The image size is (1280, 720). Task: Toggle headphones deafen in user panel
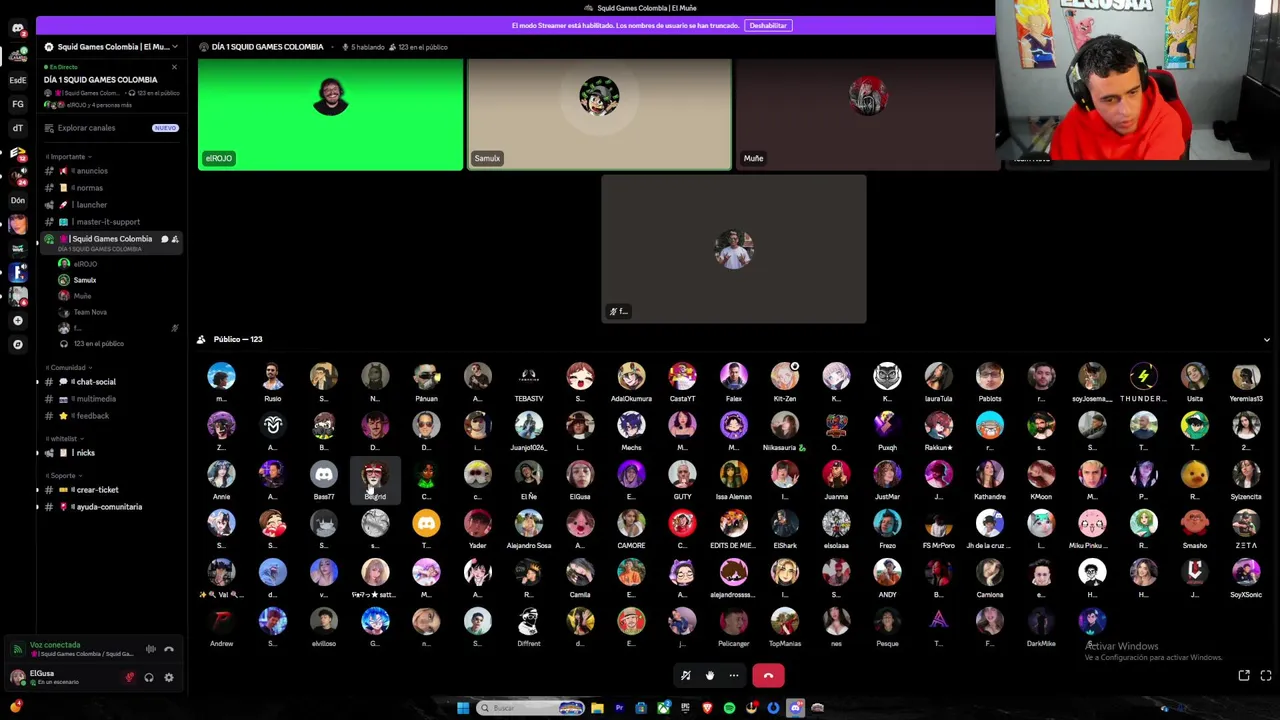(149, 677)
